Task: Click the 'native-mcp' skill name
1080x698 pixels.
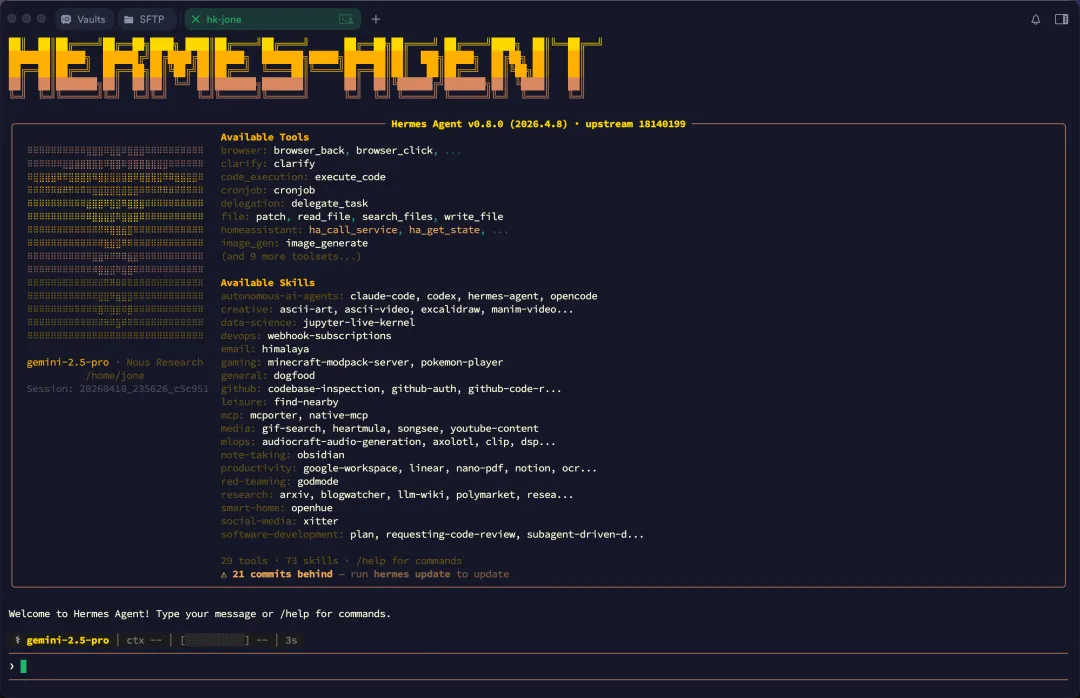Action: pyautogui.click(x=338, y=415)
